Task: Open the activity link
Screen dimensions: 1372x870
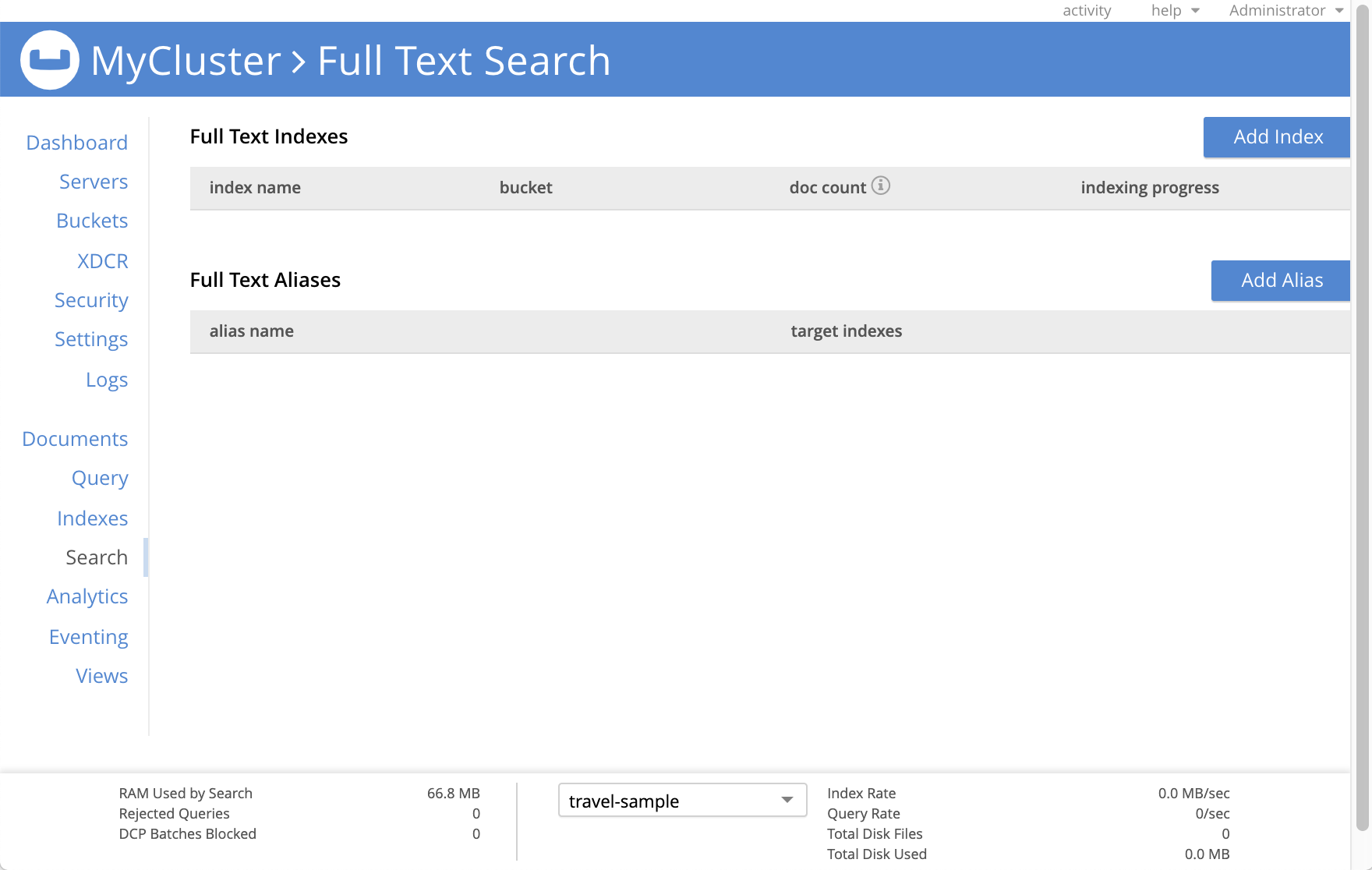Action: [1087, 10]
